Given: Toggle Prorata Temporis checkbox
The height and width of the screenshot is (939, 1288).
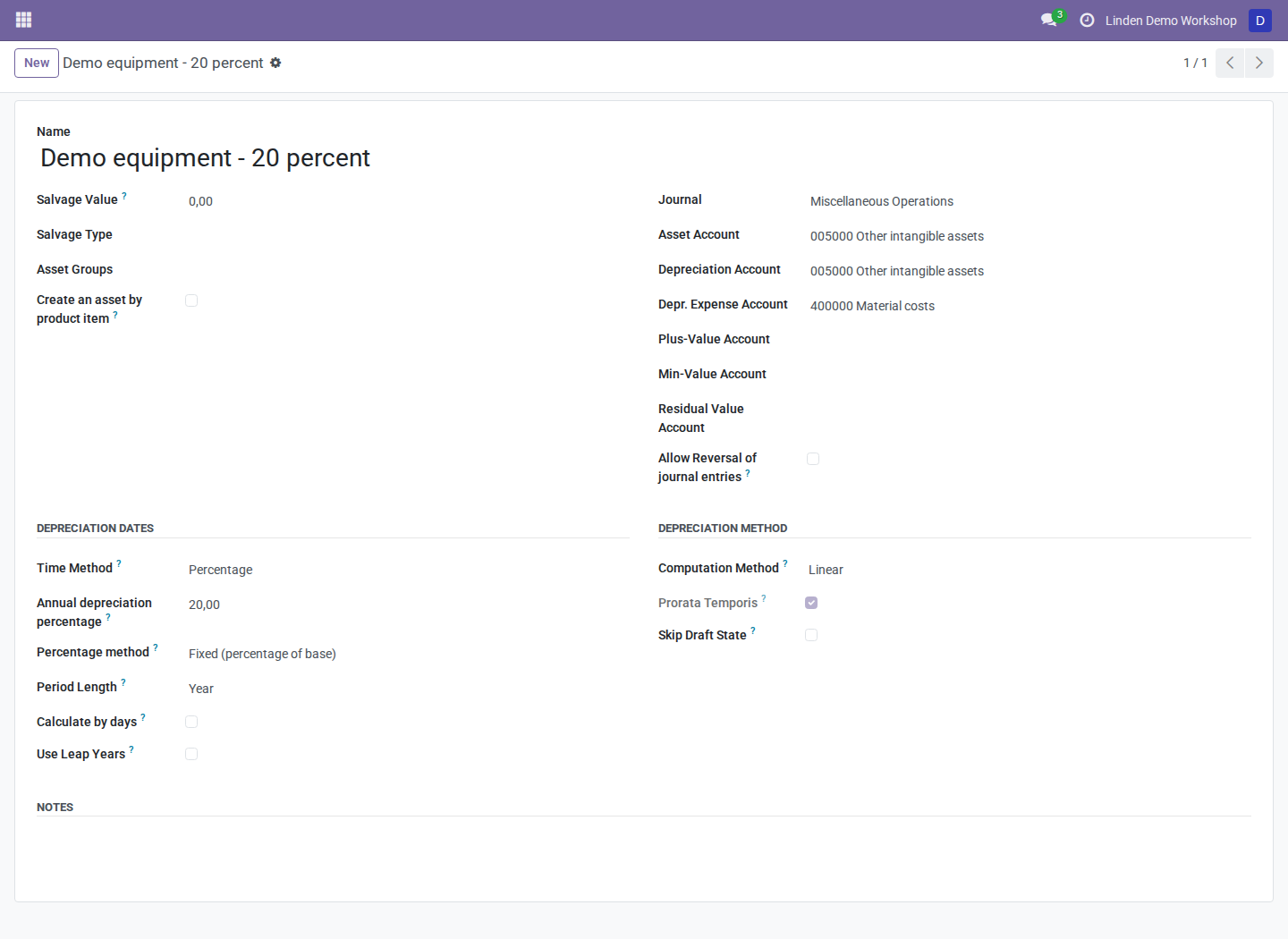Looking at the screenshot, I should [811, 603].
